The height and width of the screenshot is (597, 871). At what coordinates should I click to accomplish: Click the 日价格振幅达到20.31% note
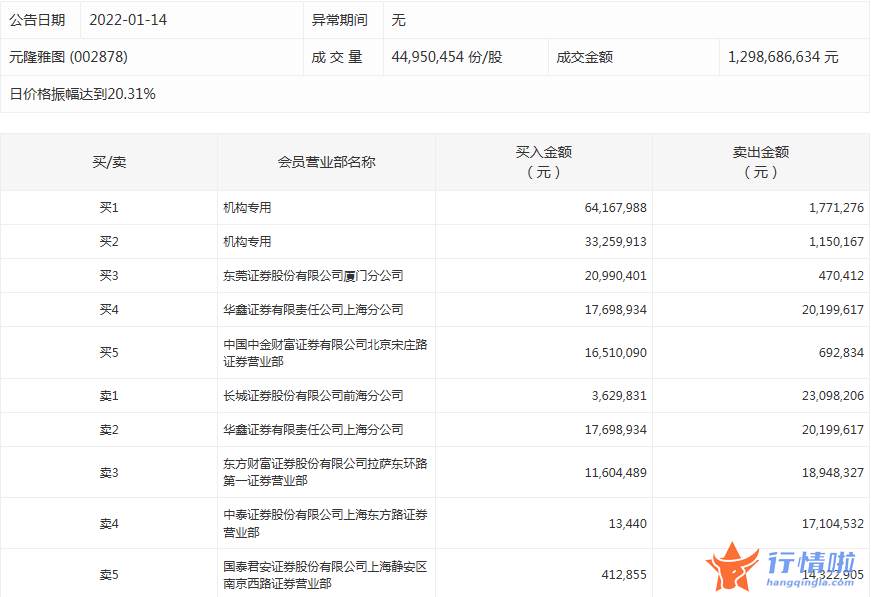(x=82, y=94)
